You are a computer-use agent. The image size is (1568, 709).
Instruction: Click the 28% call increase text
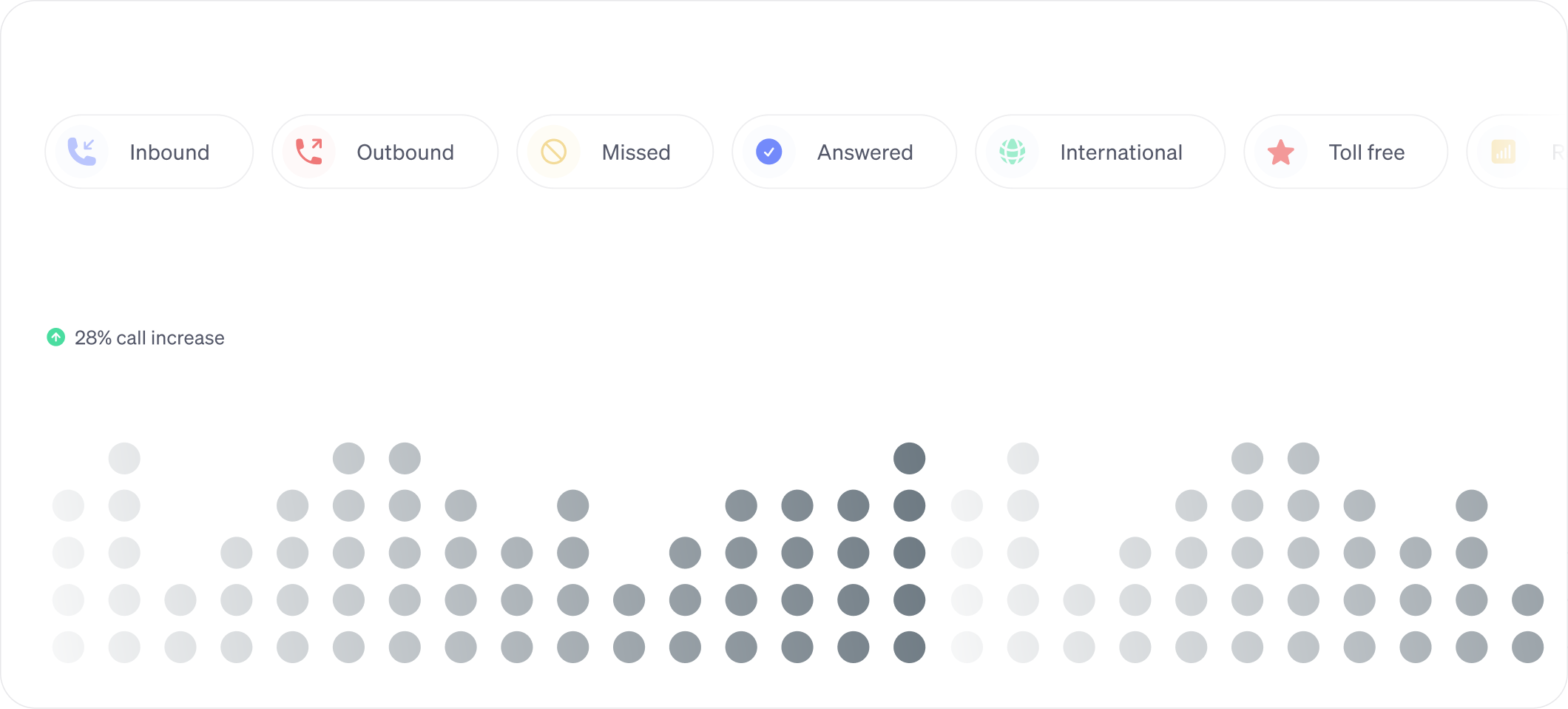(x=149, y=338)
